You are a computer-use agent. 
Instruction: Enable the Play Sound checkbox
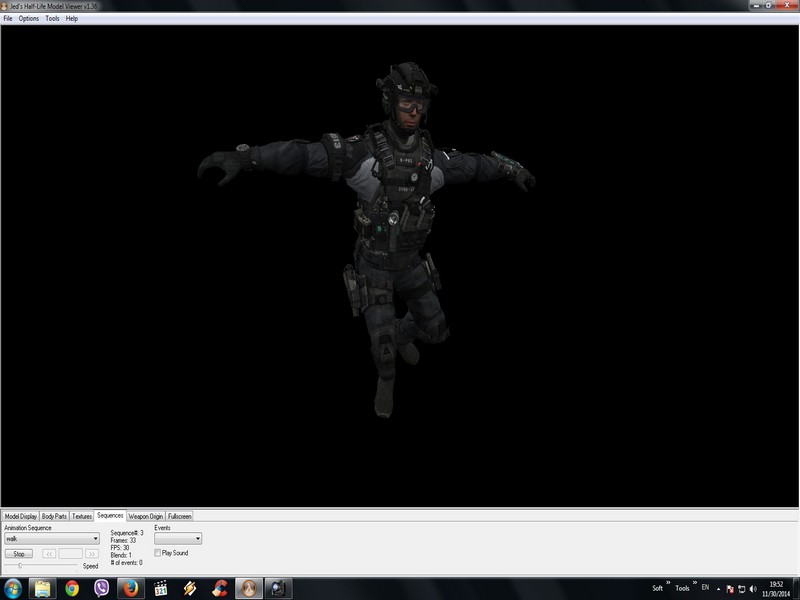coord(158,553)
